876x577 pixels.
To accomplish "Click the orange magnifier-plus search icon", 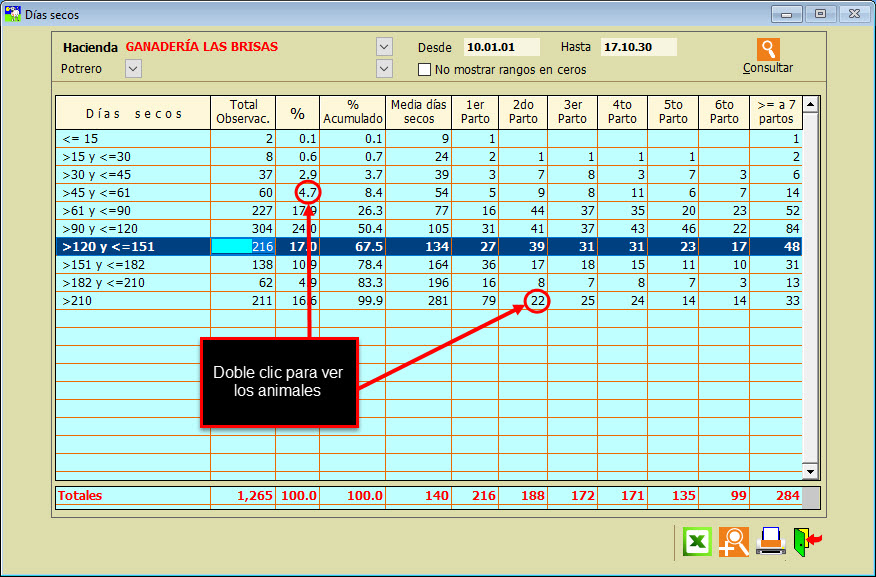I will pyautogui.click(x=734, y=541).
